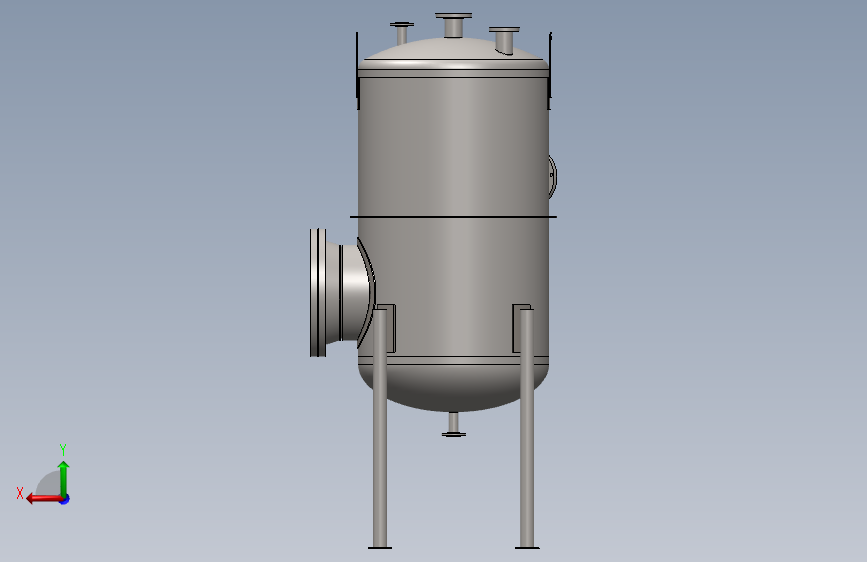This screenshot has height=562, width=867.
Task: Click the green Y axis arrow on triad
Action: pos(64,478)
